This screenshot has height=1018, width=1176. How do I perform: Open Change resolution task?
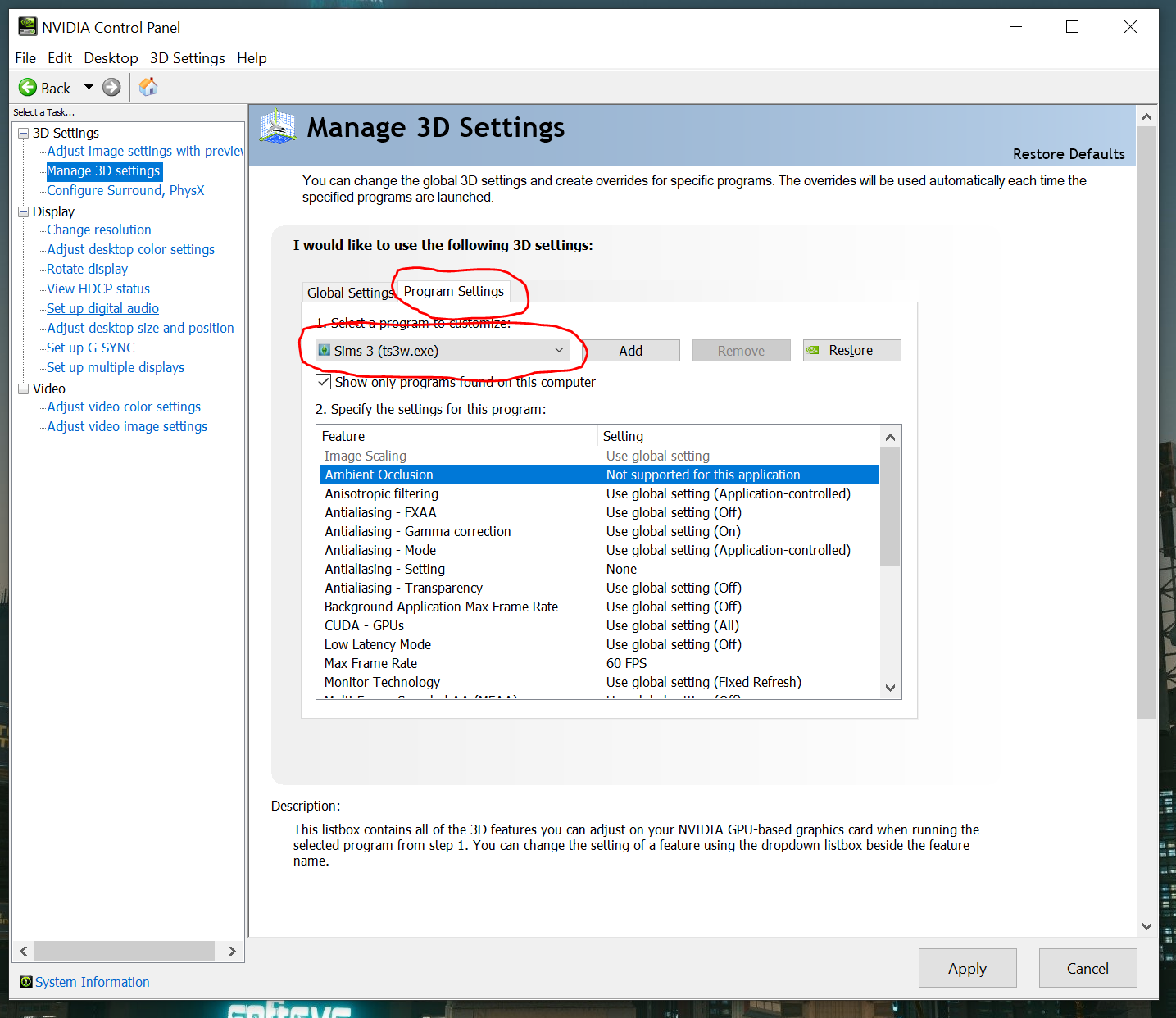tap(99, 230)
